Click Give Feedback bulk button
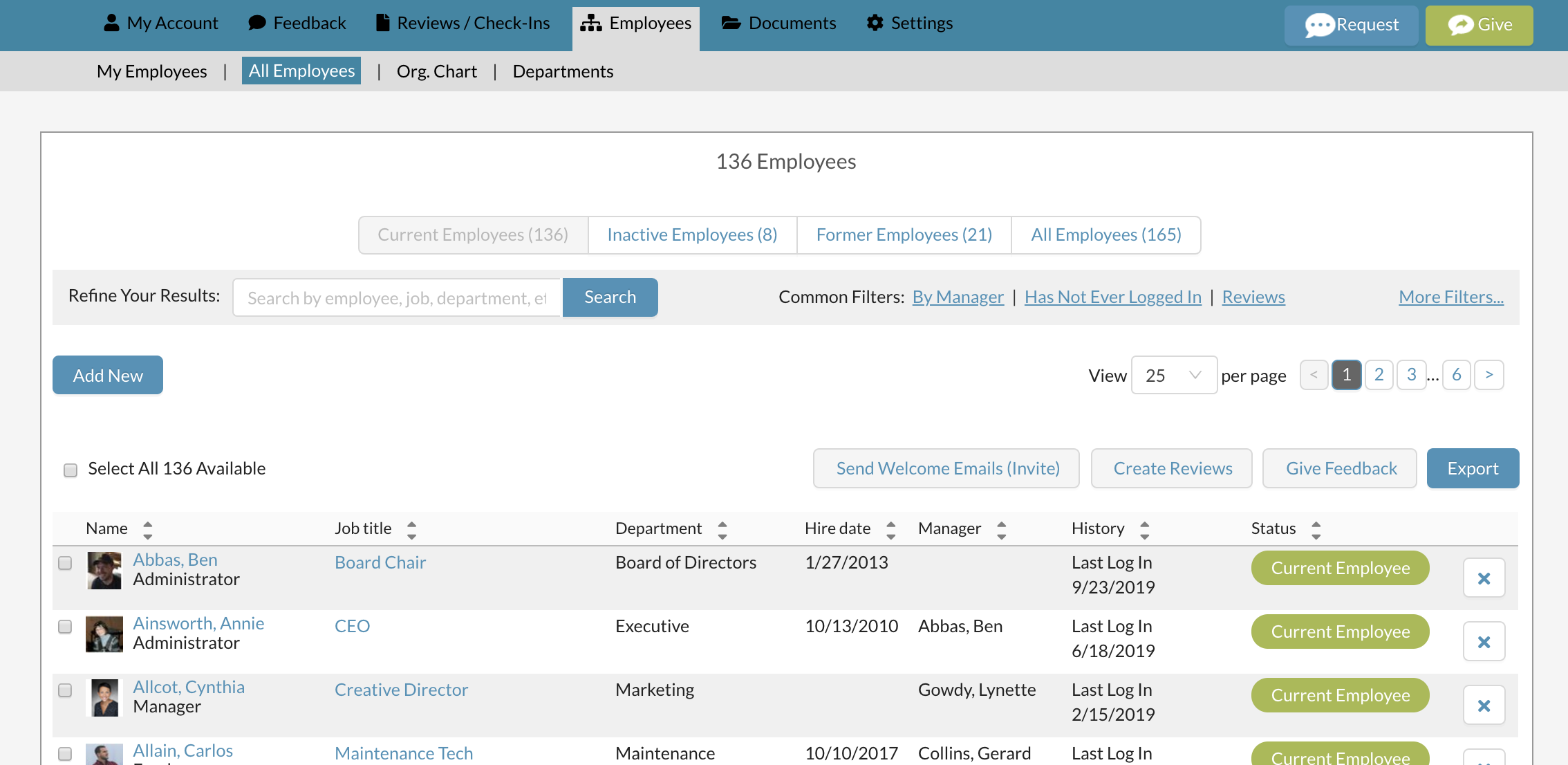The width and height of the screenshot is (1568, 765). 1340,468
